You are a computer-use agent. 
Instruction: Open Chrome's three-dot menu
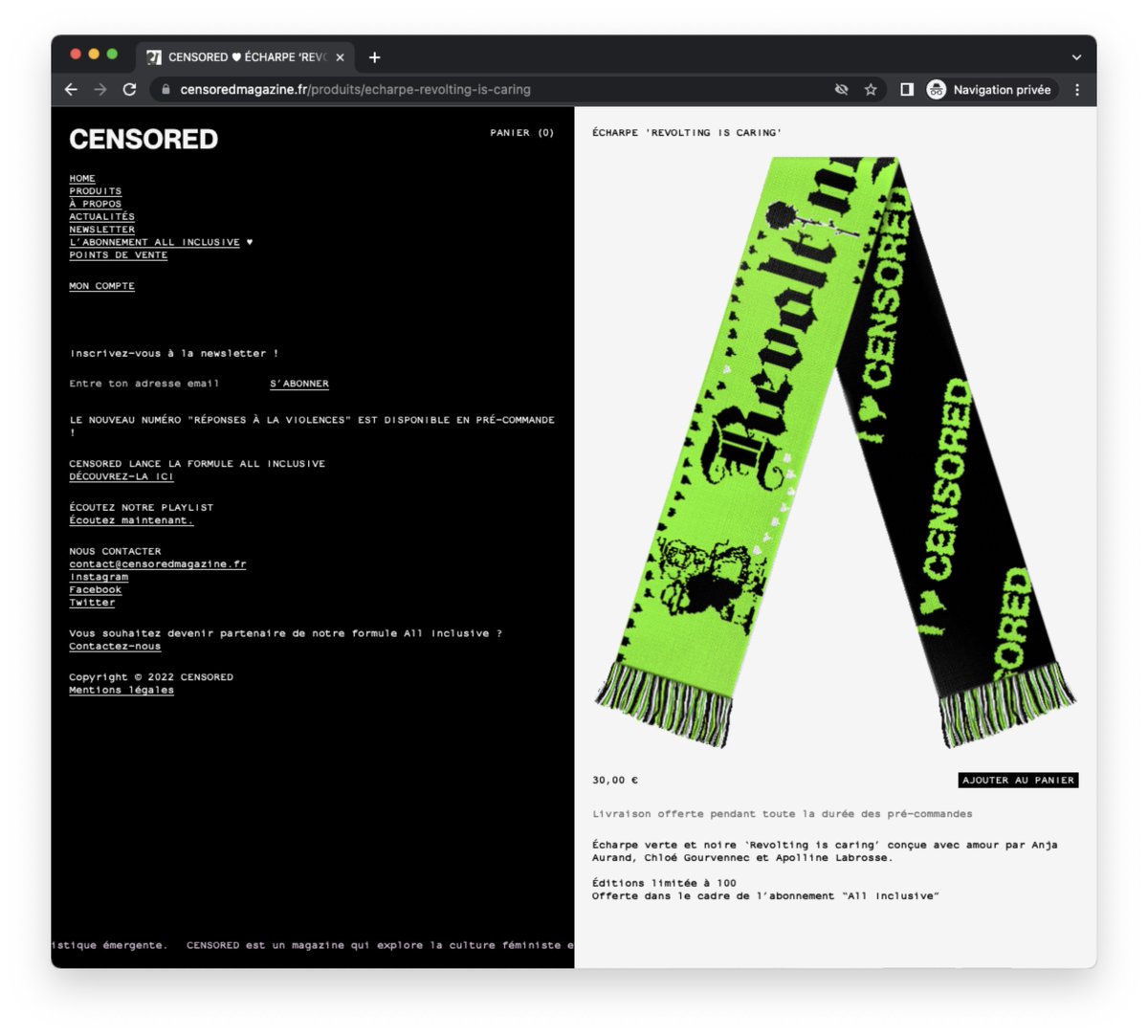tap(1077, 89)
